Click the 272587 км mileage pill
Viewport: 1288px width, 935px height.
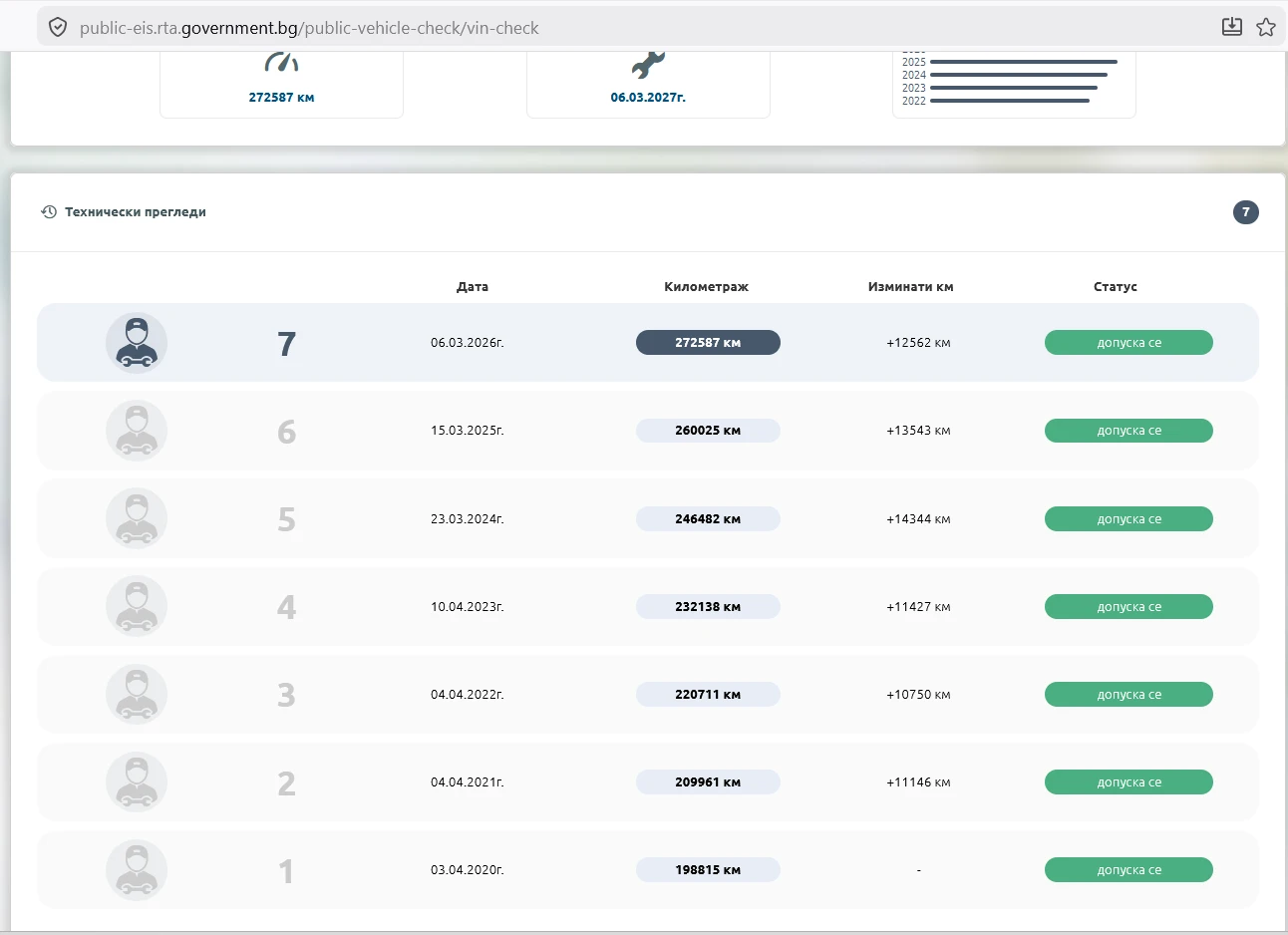click(x=708, y=343)
